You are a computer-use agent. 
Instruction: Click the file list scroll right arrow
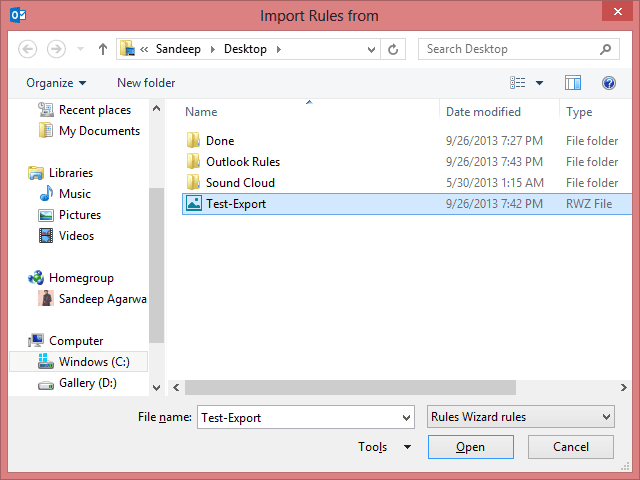point(624,387)
